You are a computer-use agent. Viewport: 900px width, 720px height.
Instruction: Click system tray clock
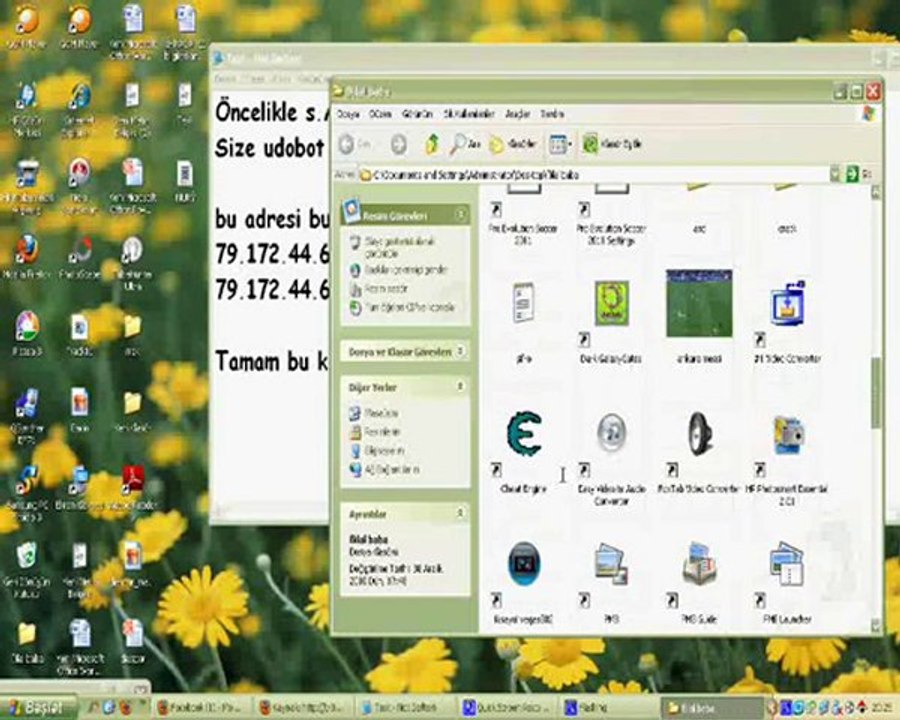pyautogui.click(x=879, y=707)
